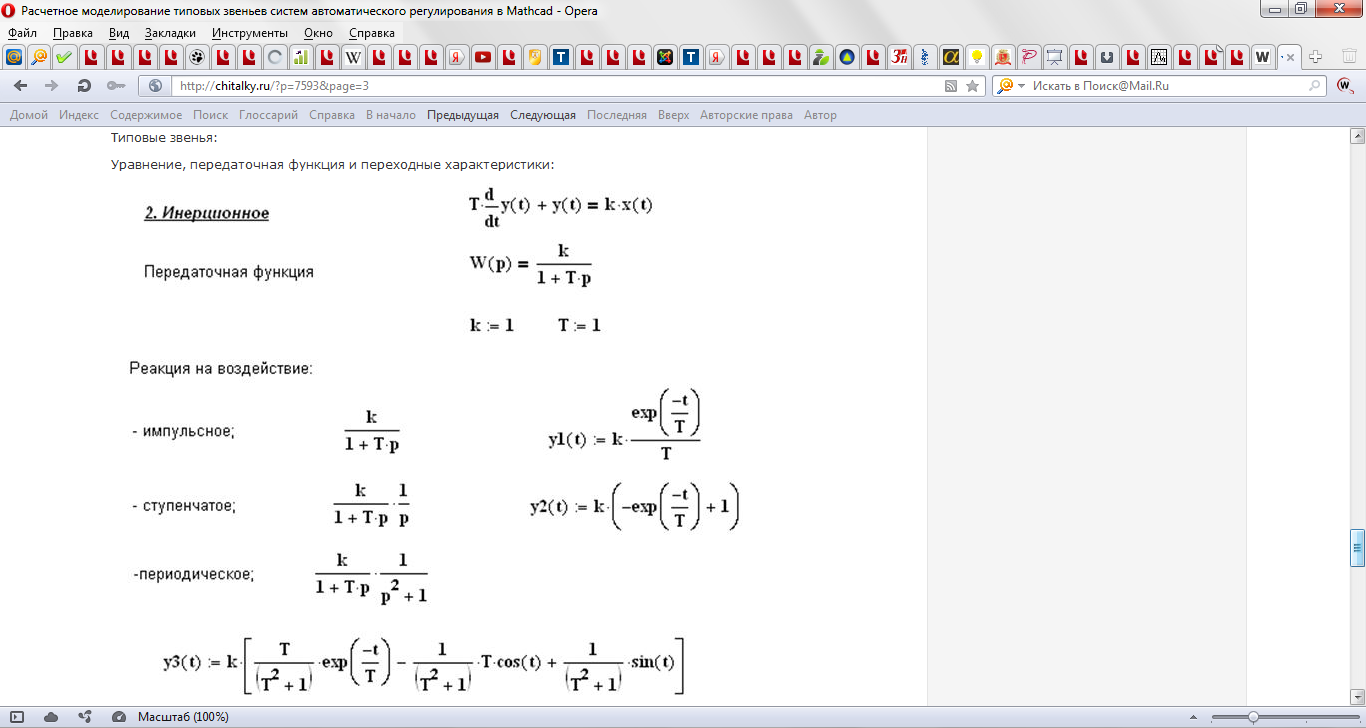Click scrollbar down arrow
Viewport: 1366px width, 728px height.
pyautogui.click(x=1357, y=698)
